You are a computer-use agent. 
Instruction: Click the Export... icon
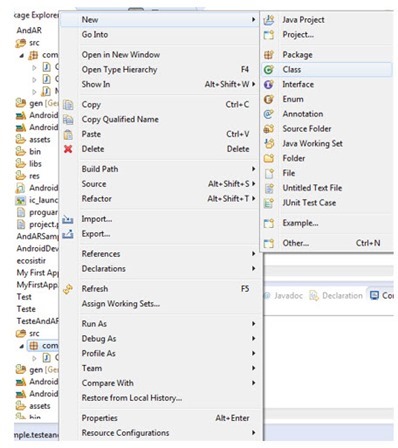click(x=68, y=234)
